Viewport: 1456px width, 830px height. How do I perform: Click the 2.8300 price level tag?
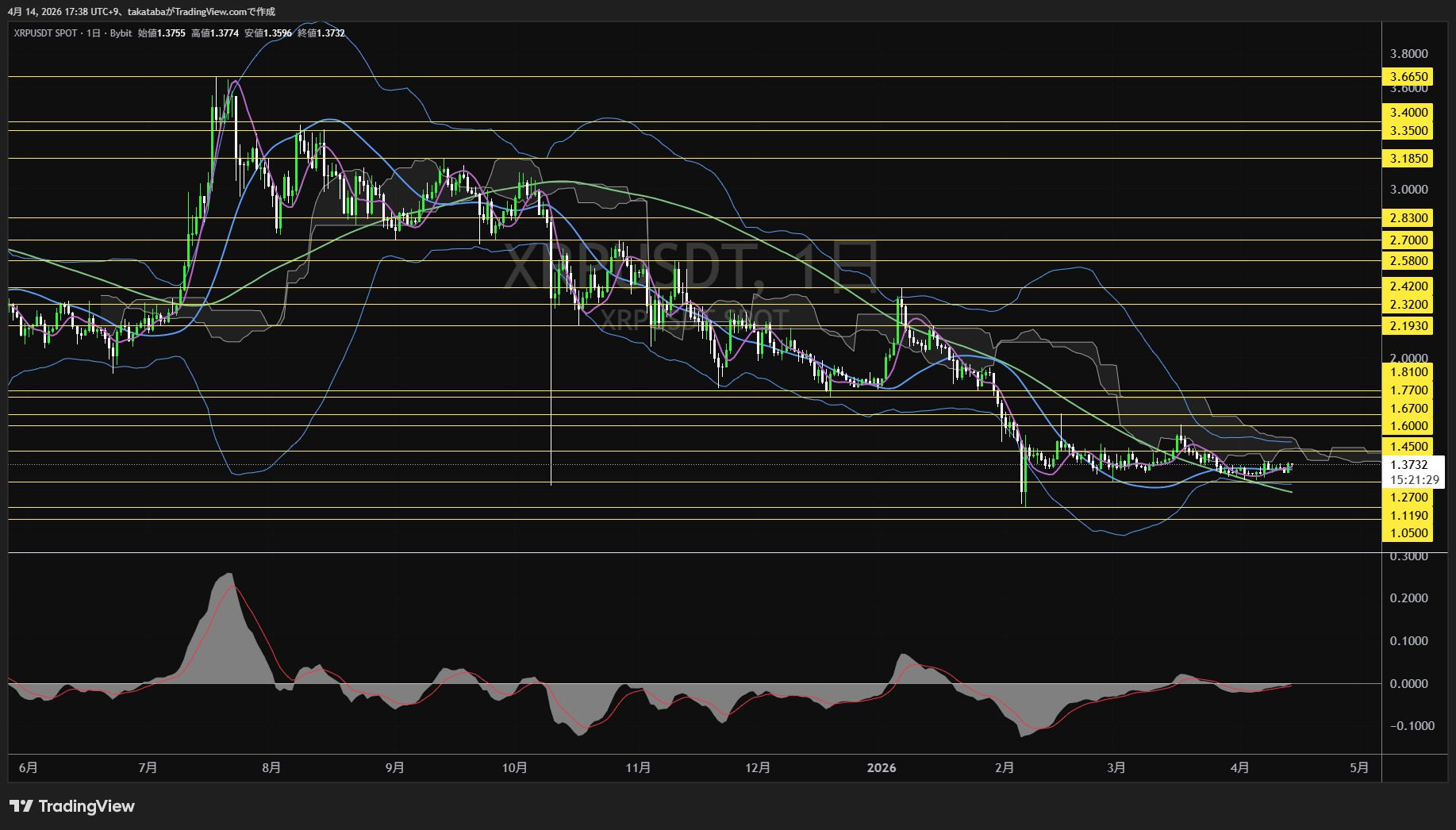1408,218
